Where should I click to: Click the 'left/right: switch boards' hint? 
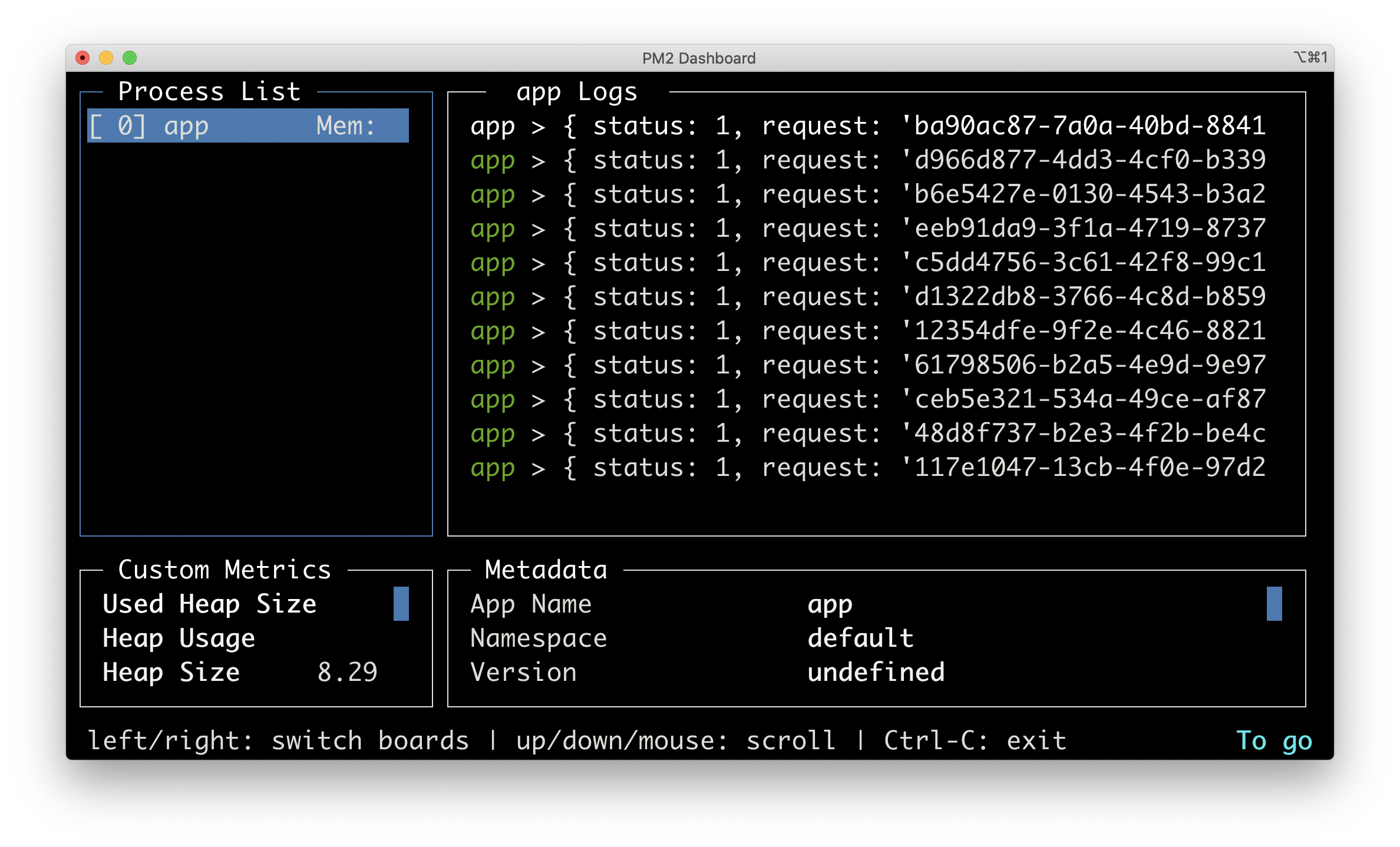pyautogui.click(x=278, y=740)
